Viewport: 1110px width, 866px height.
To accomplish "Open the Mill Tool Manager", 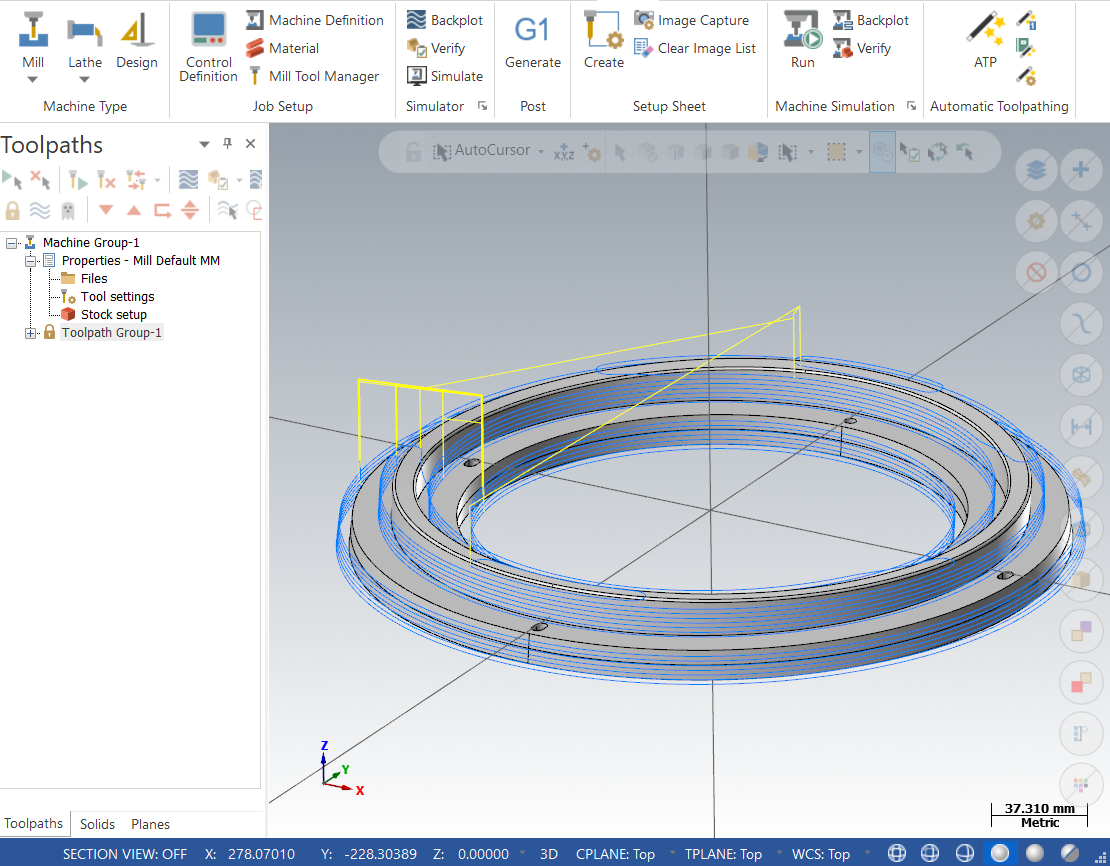I will [x=313, y=76].
